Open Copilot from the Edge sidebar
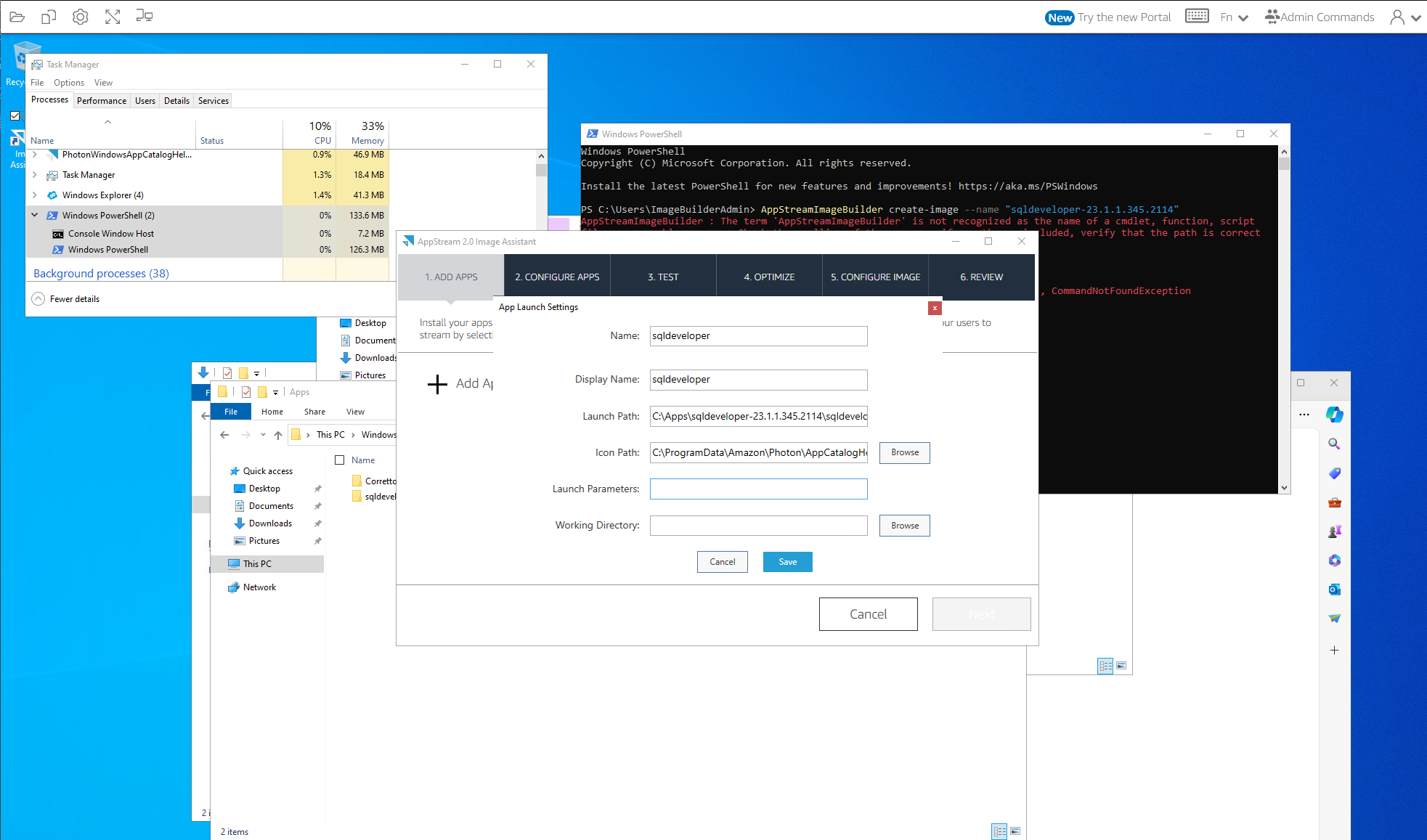Viewport: 1427px width, 840px height. click(x=1334, y=415)
